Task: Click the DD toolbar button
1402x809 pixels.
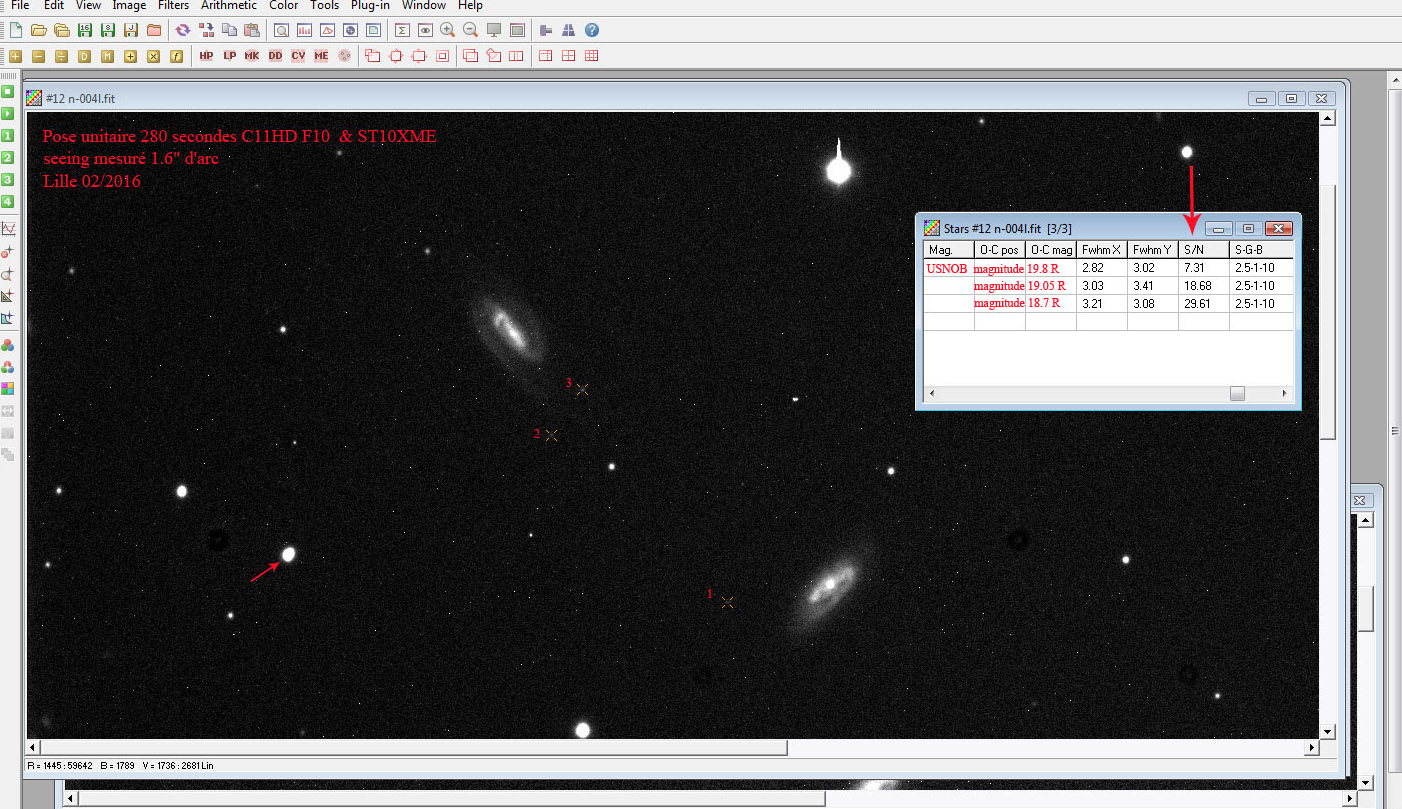Action: [275, 56]
